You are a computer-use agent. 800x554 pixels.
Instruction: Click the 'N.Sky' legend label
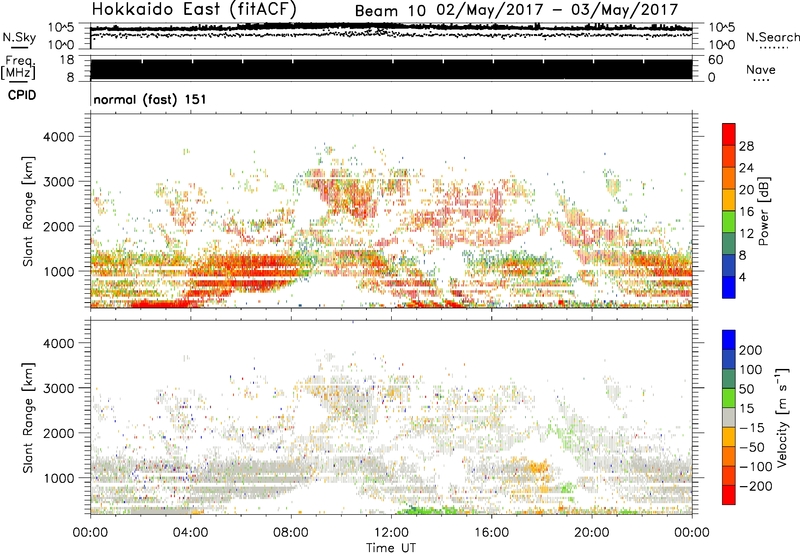pyautogui.click(x=19, y=37)
